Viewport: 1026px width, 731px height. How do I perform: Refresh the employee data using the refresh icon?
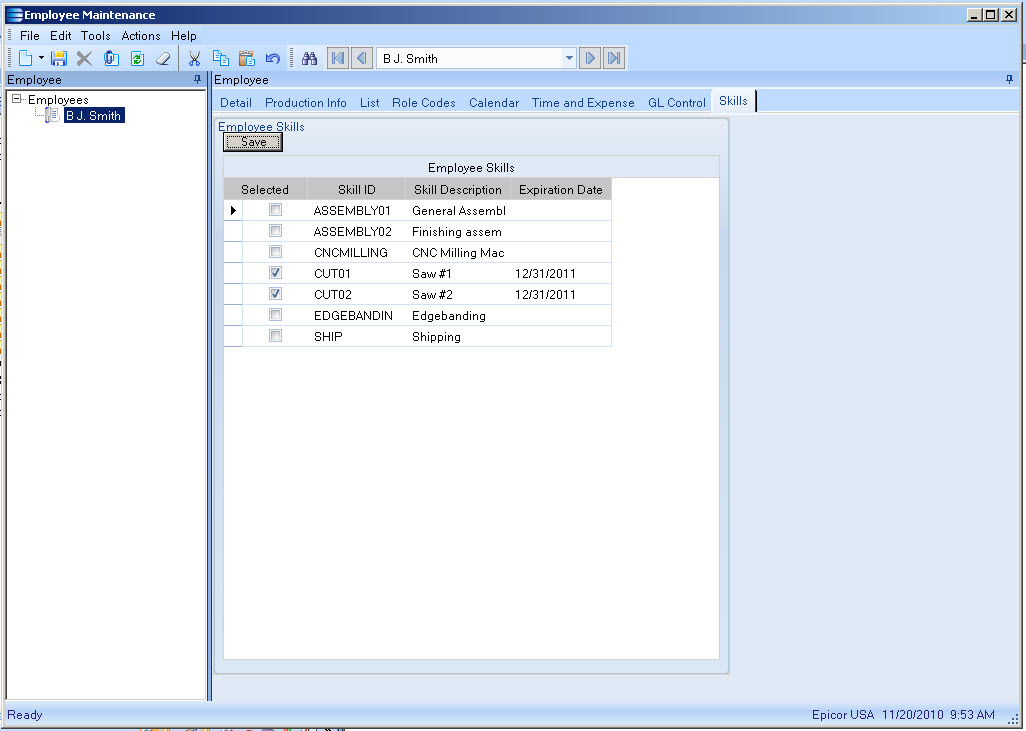136,57
